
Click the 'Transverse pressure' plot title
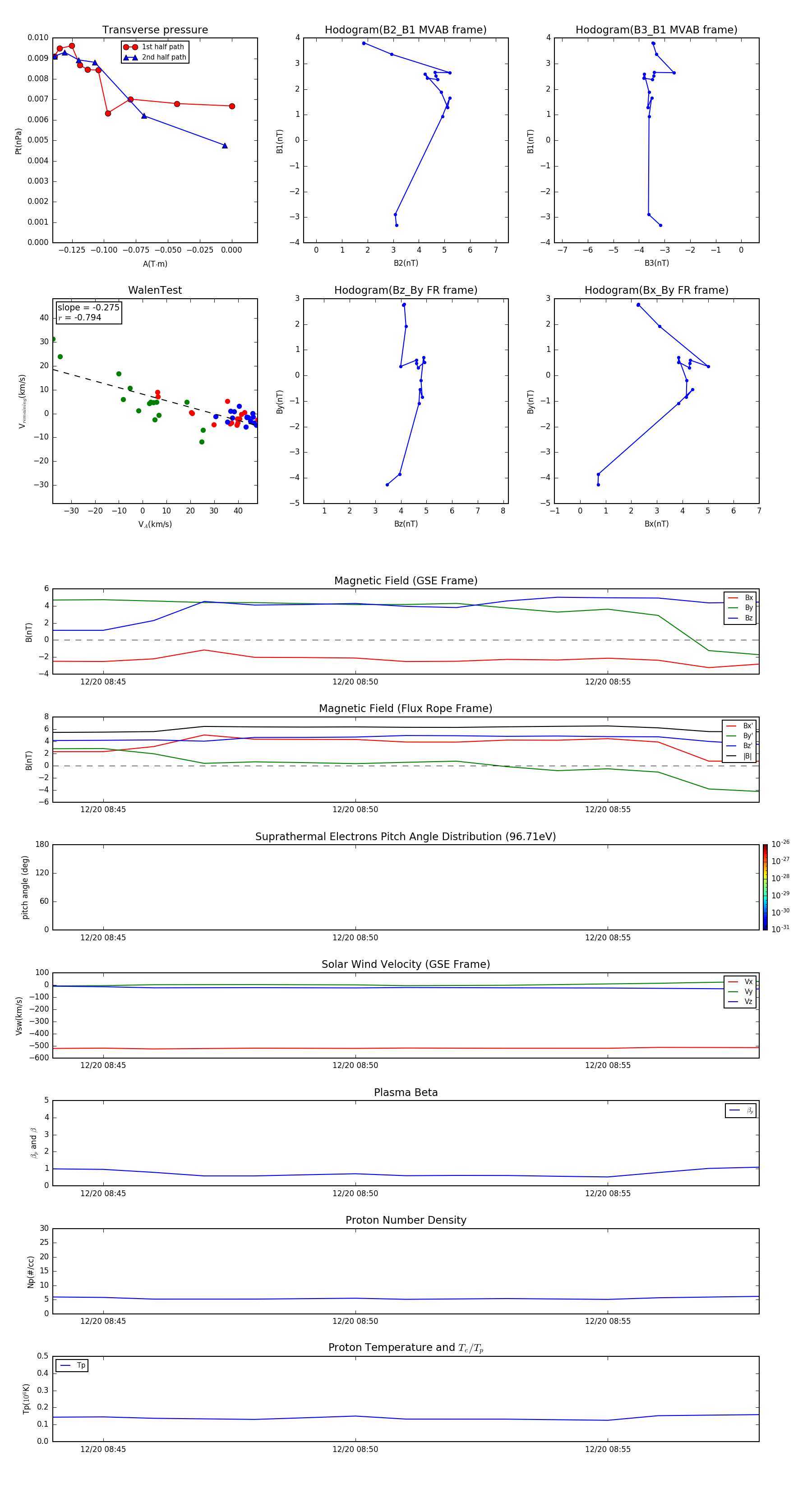(x=155, y=30)
